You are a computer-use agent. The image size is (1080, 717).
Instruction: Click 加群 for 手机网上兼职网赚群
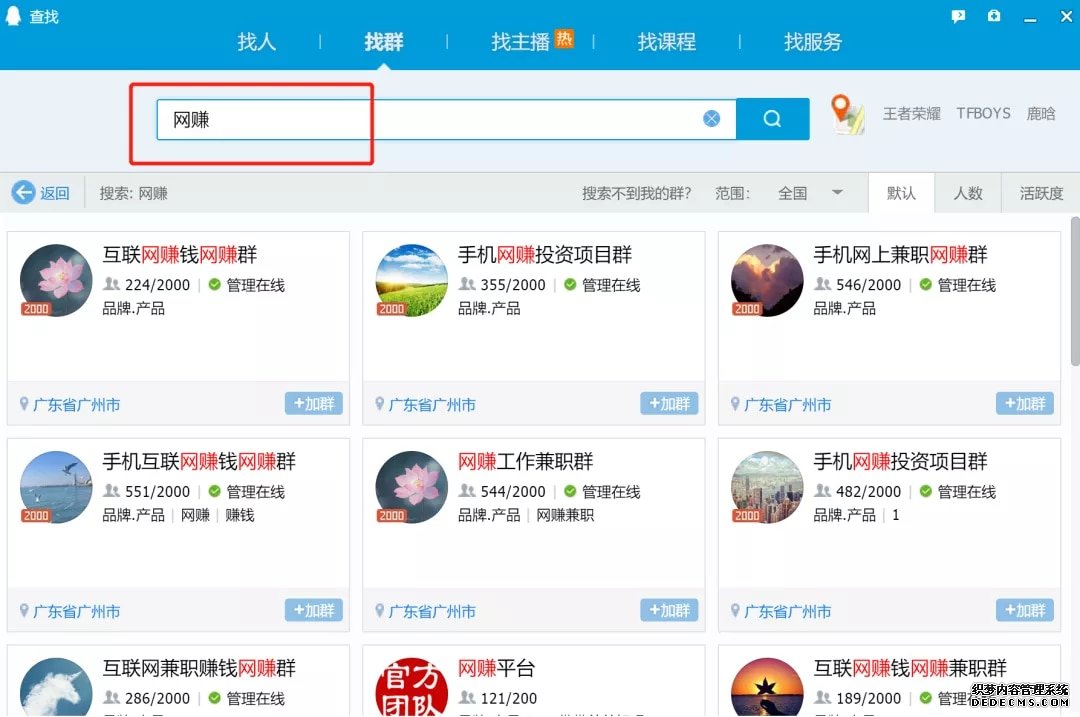1024,404
